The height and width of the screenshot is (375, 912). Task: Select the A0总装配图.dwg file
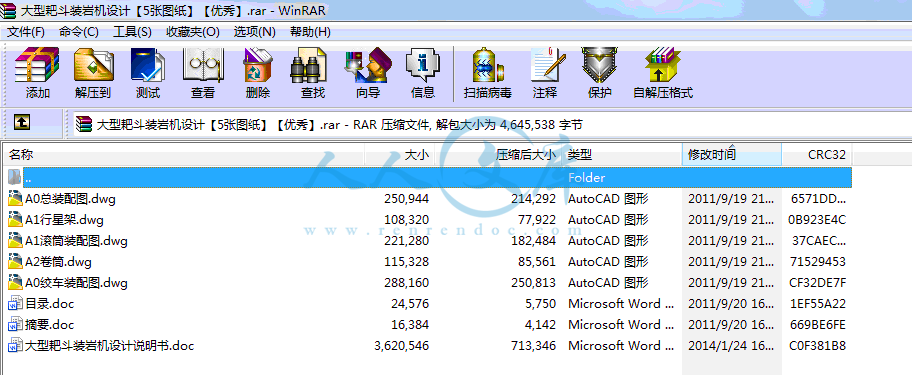click(x=428, y=199)
